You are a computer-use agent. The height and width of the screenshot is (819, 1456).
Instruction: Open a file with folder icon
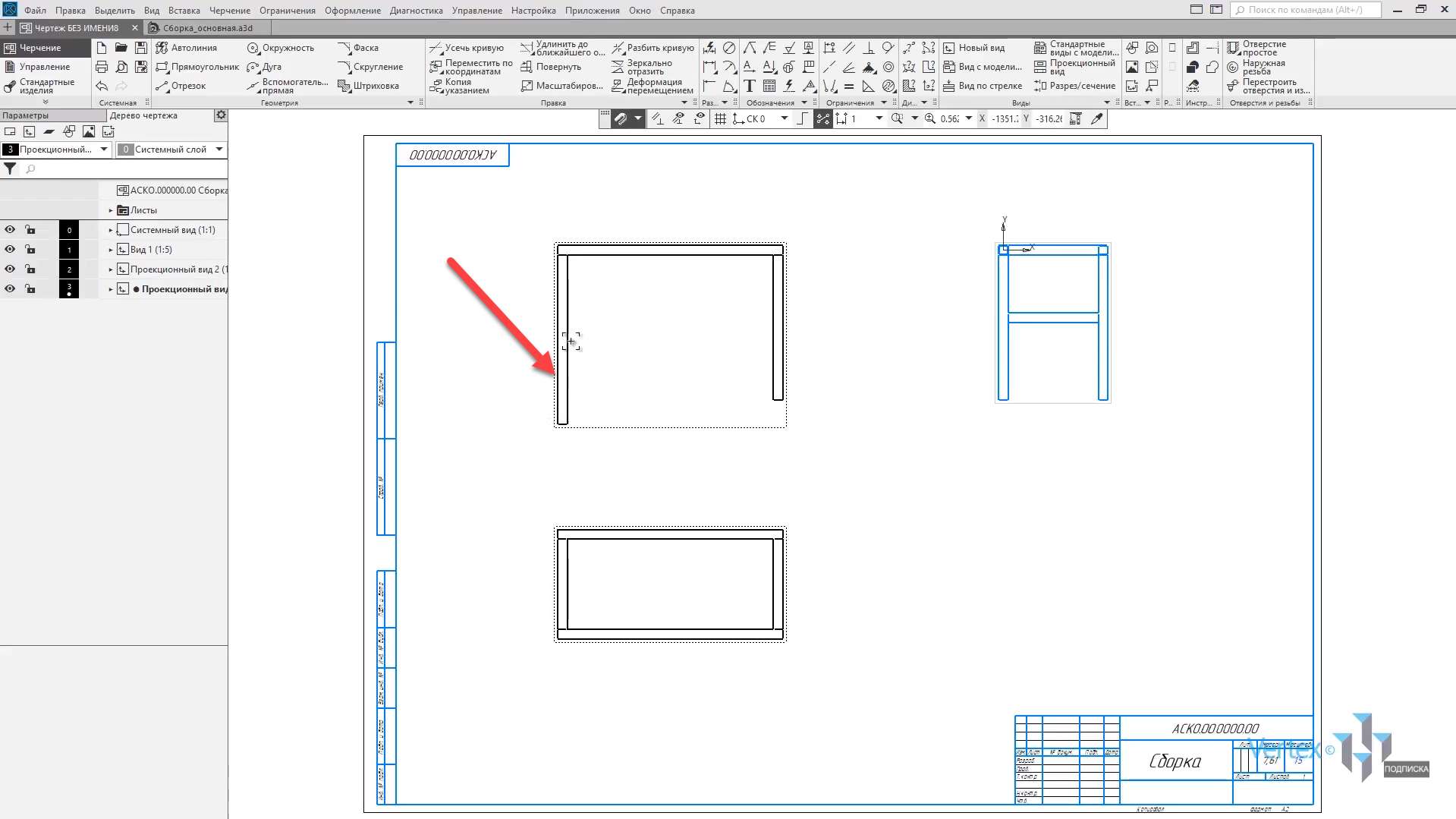(121, 48)
